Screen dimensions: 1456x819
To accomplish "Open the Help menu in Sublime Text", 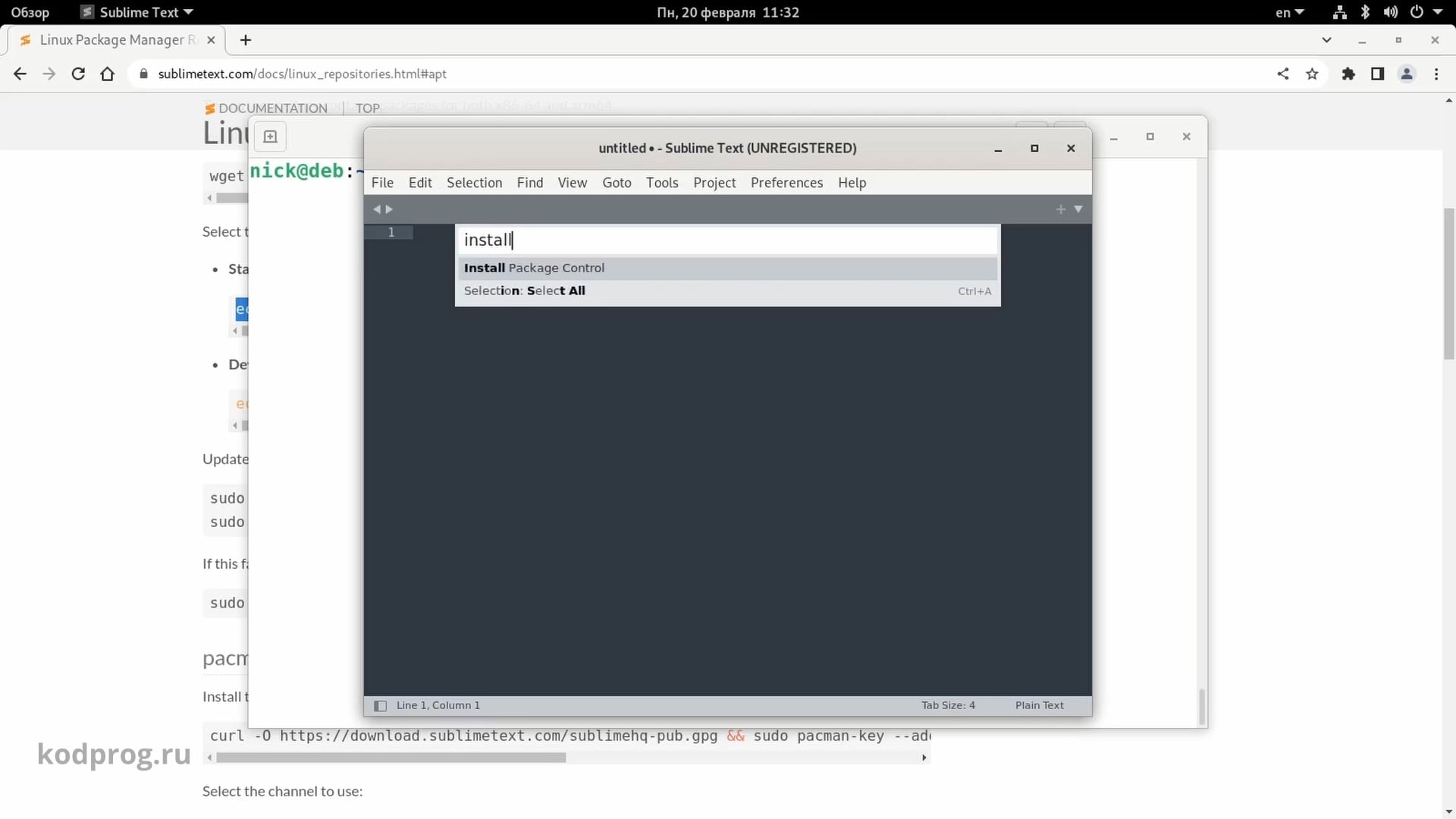I will pyautogui.click(x=852, y=183).
